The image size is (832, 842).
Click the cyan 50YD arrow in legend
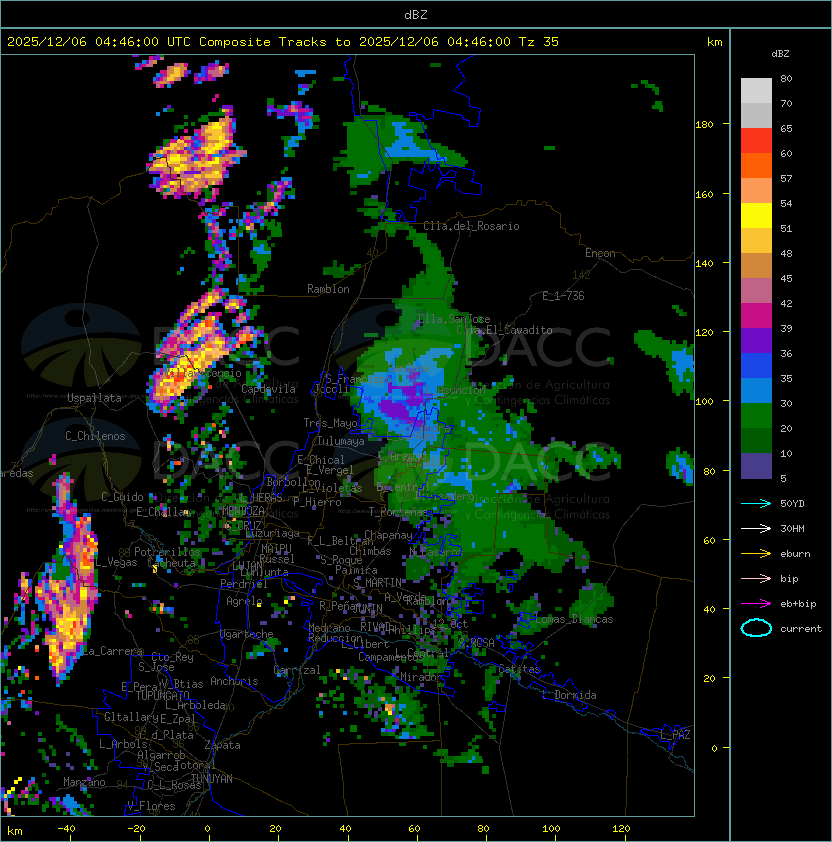(x=757, y=503)
